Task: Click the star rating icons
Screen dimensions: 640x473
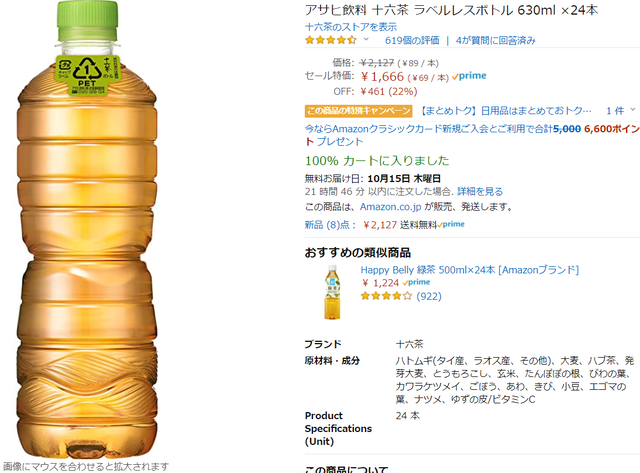Action: [331, 40]
